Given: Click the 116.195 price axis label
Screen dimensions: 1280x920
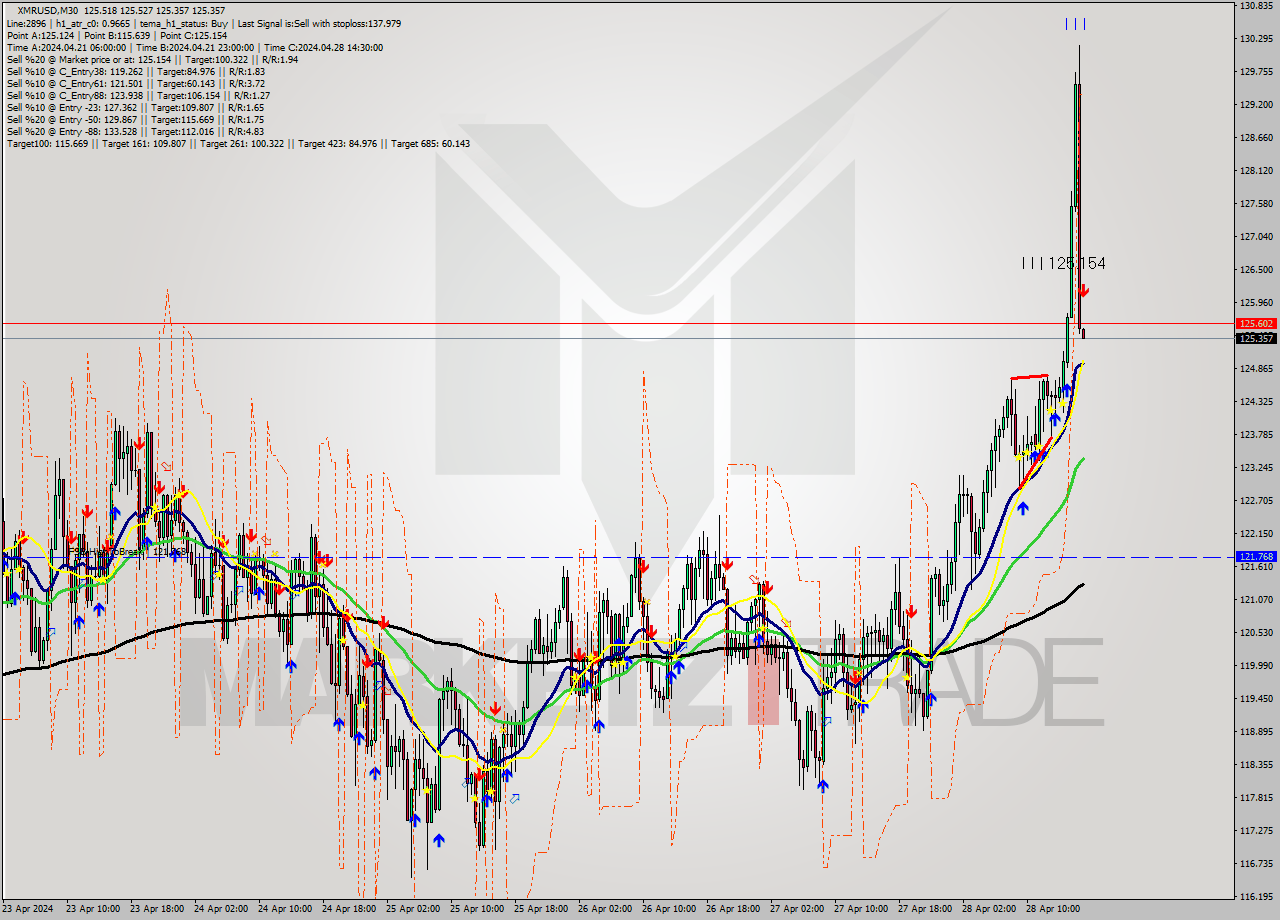Looking at the screenshot, I should coord(1256,896).
